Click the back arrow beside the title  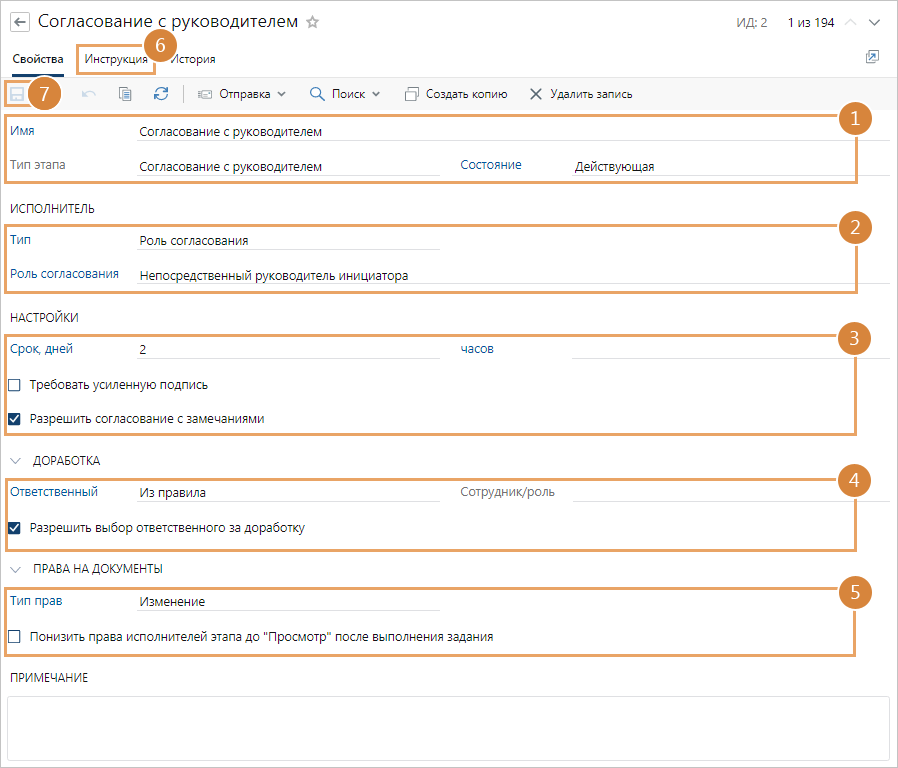20,22
